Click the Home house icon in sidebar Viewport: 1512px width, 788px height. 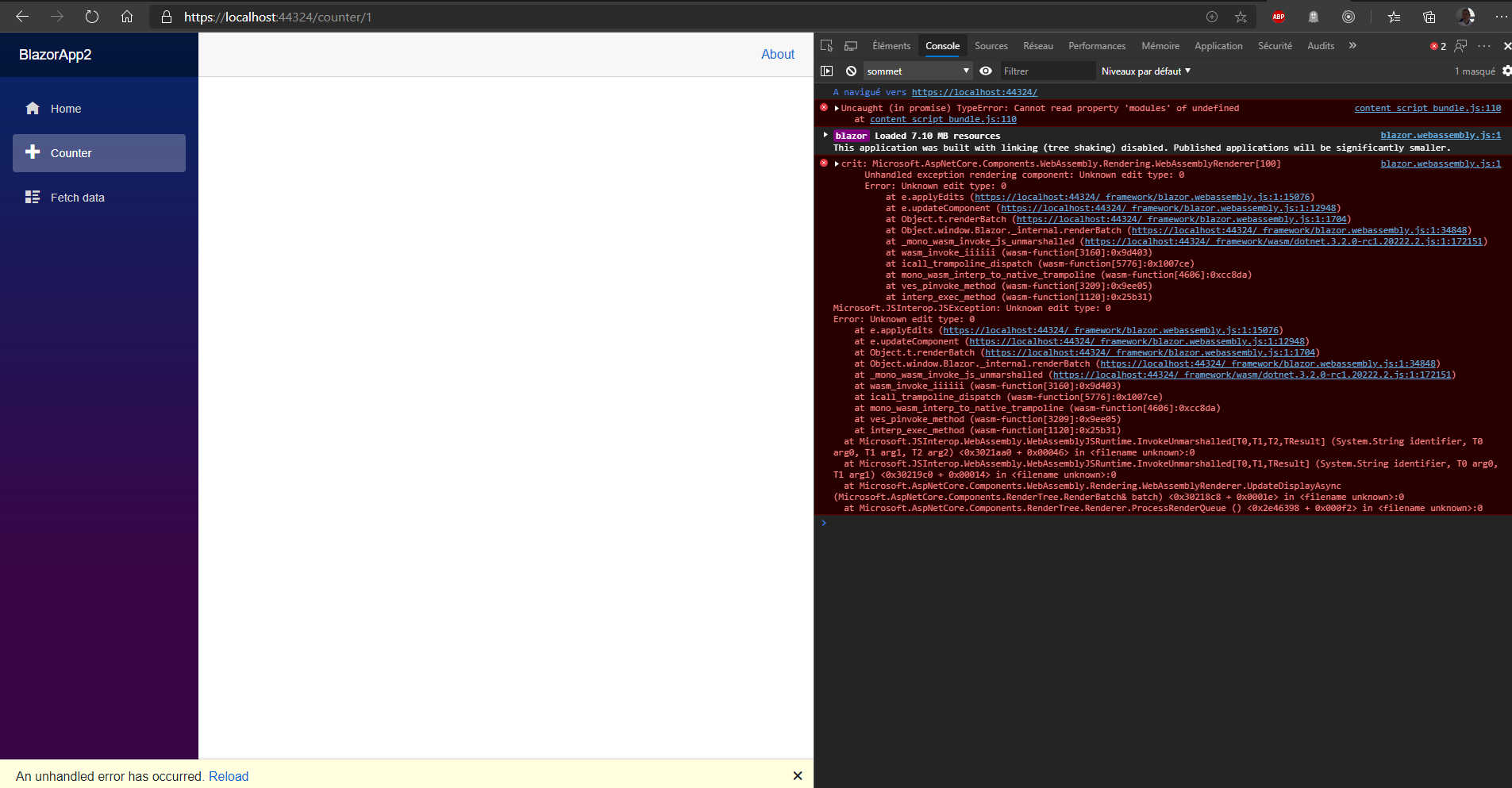pos(33,109)
